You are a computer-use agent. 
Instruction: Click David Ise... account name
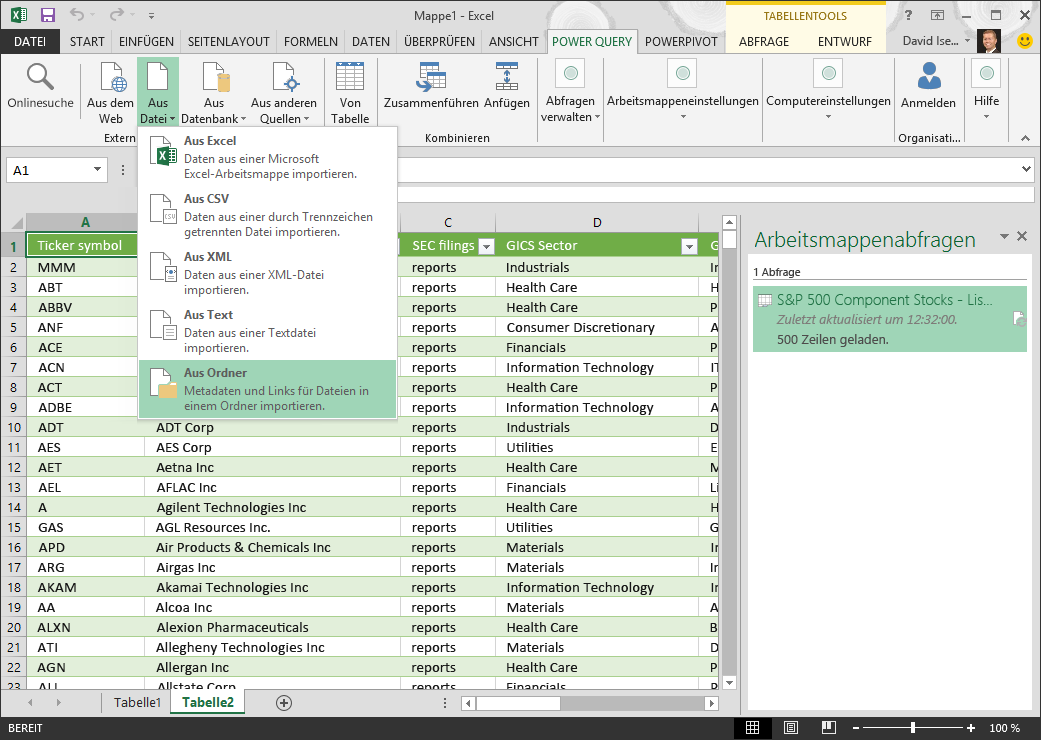tap(930, 41)
